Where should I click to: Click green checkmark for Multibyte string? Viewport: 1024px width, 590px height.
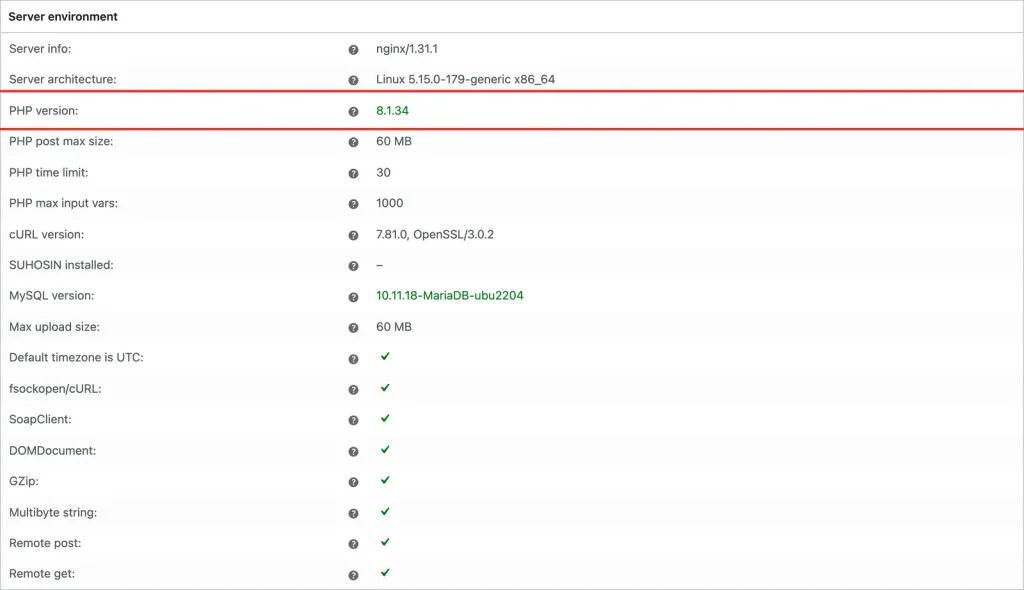[x=385, y=512]
